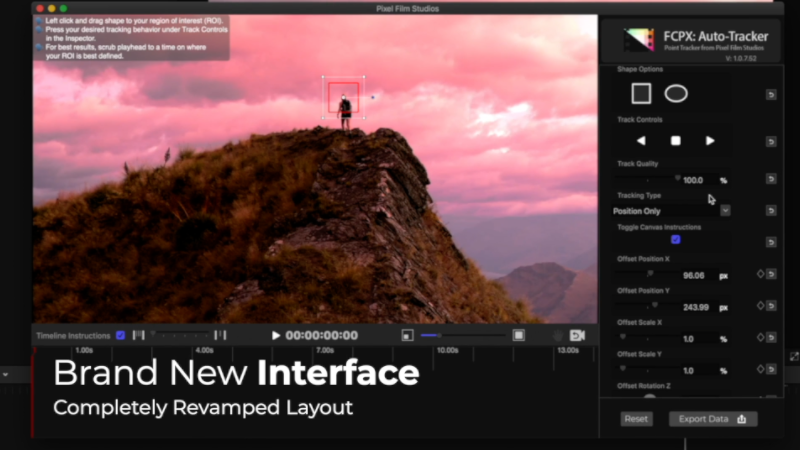Click the Export Data button
800x450 pixels.
(x=713, y=419)
